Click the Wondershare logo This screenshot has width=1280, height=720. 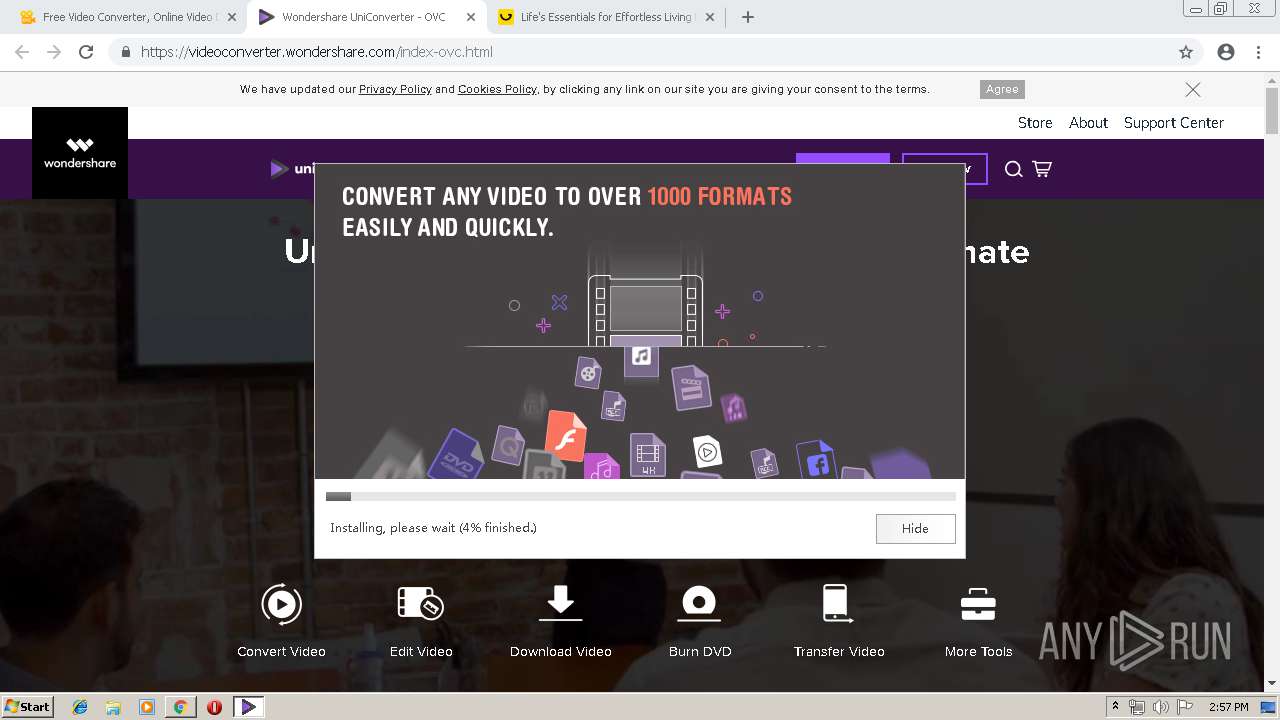pos(80,153)
